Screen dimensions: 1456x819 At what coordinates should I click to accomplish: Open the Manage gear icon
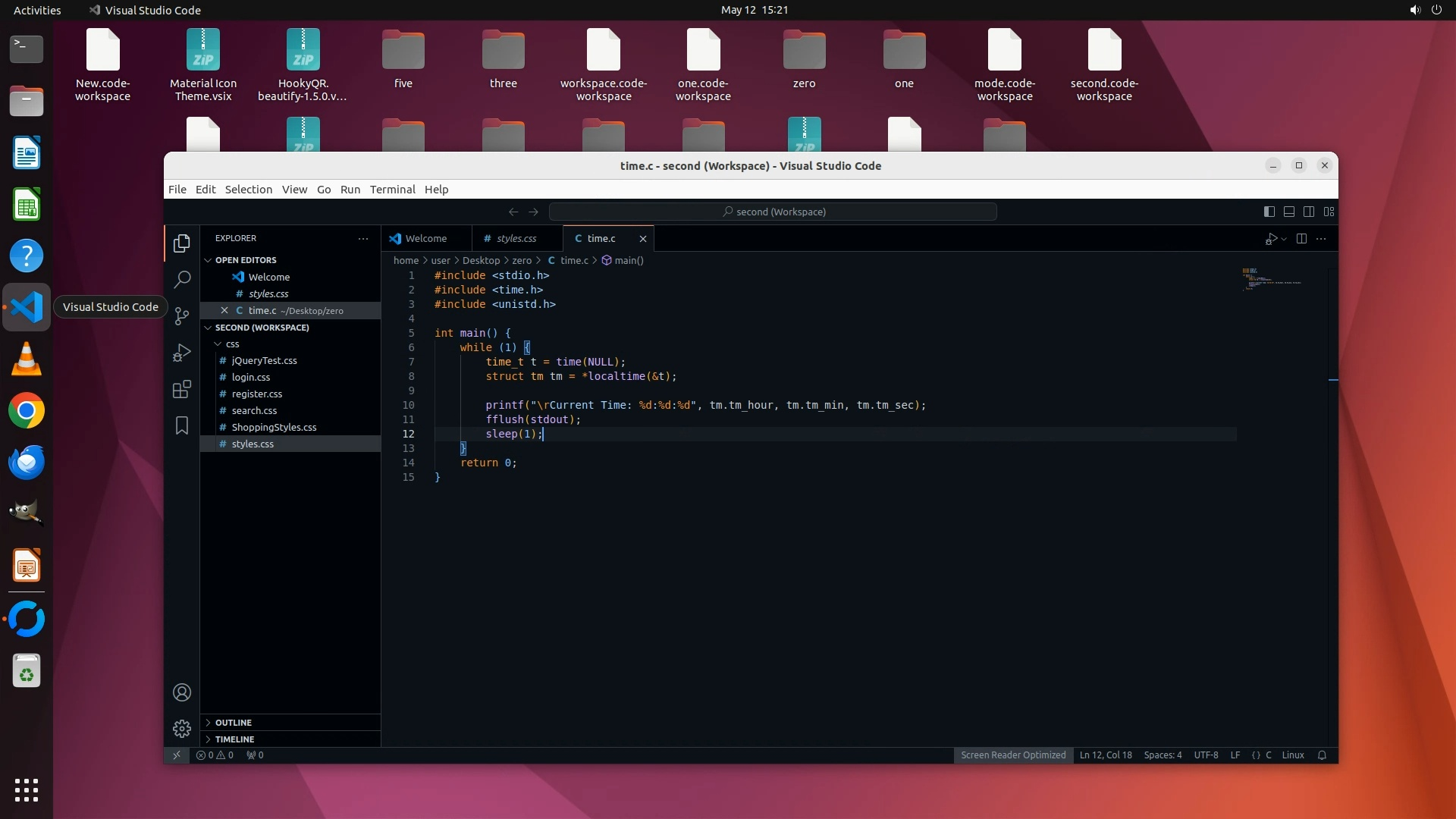(182, 729)
